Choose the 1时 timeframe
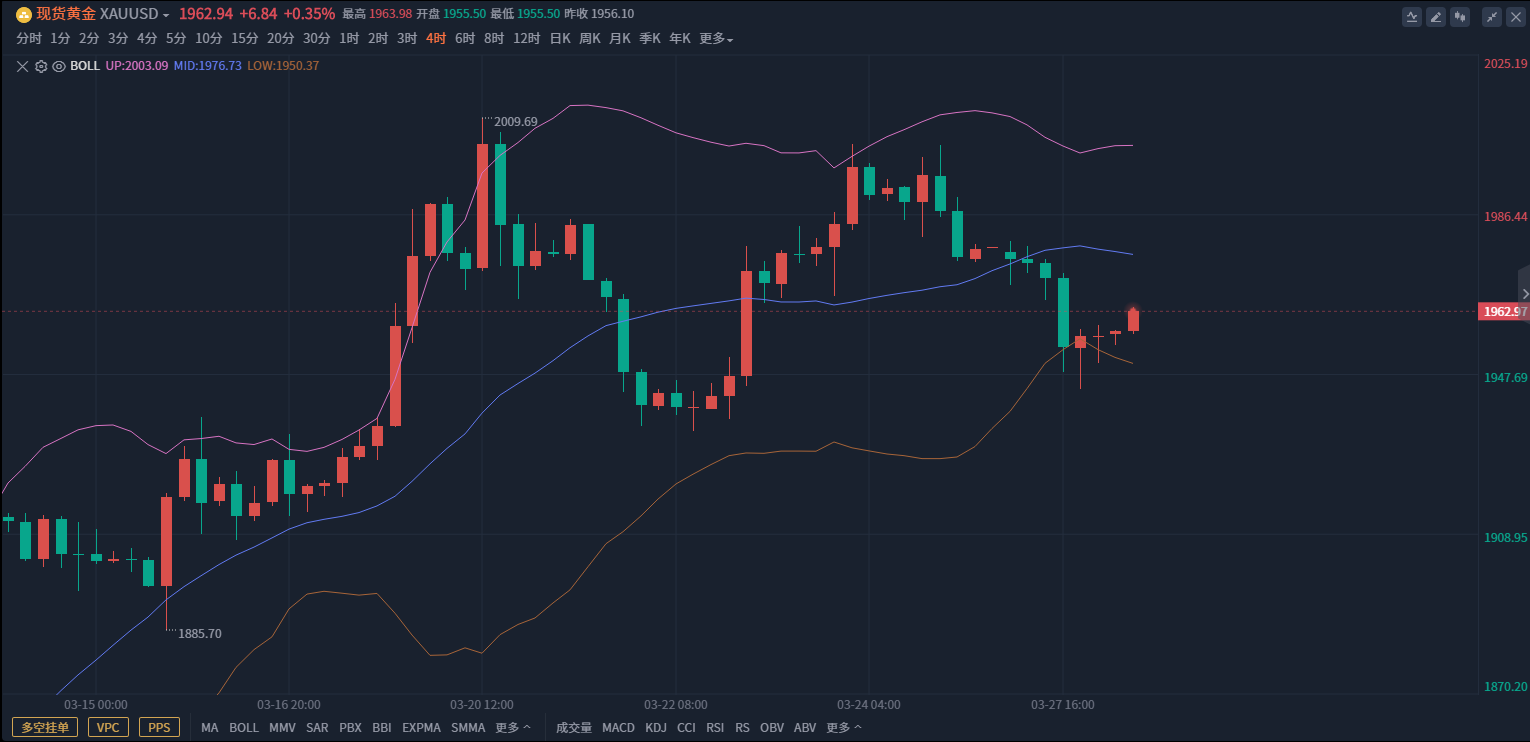The height and width of the screenshot is (742, 1530). 349,39
